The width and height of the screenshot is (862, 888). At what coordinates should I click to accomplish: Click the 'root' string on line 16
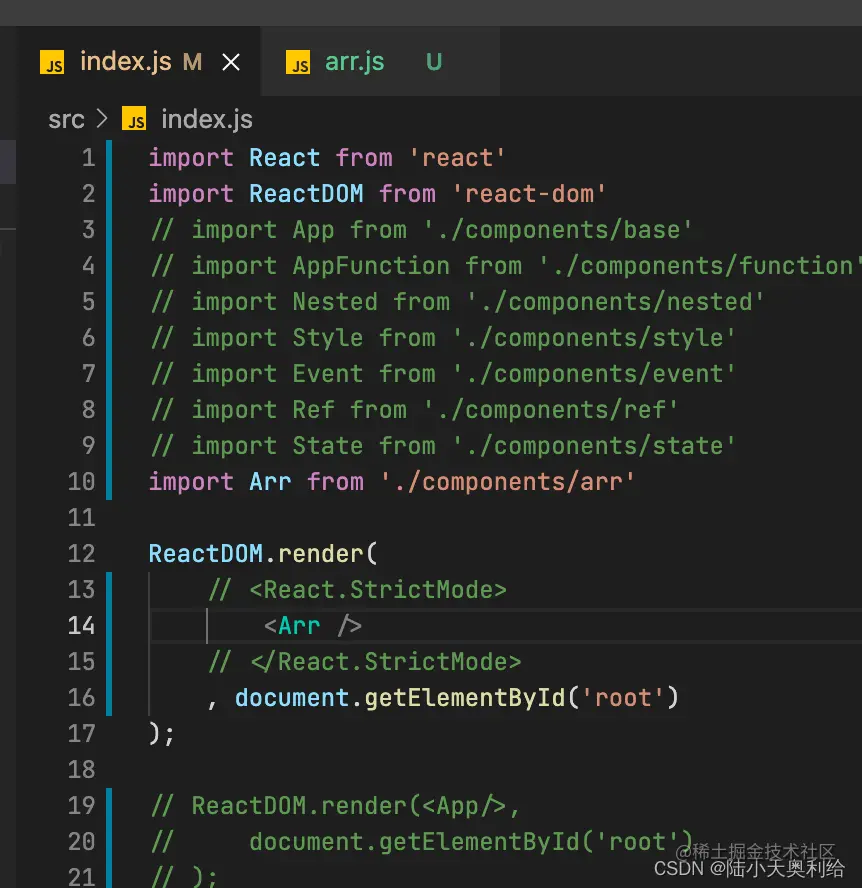point(623,698)
